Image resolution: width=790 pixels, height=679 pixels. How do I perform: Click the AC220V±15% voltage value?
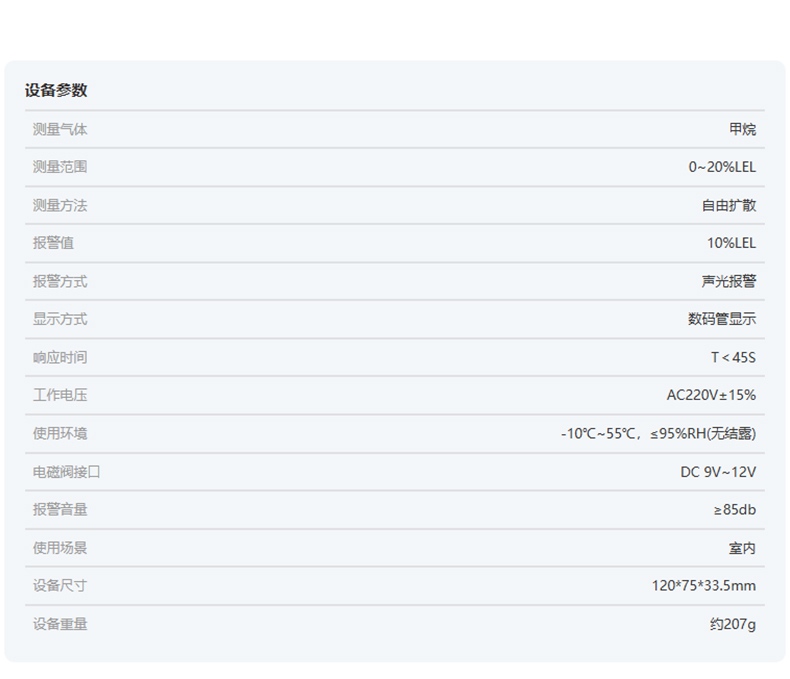point(711,395)
